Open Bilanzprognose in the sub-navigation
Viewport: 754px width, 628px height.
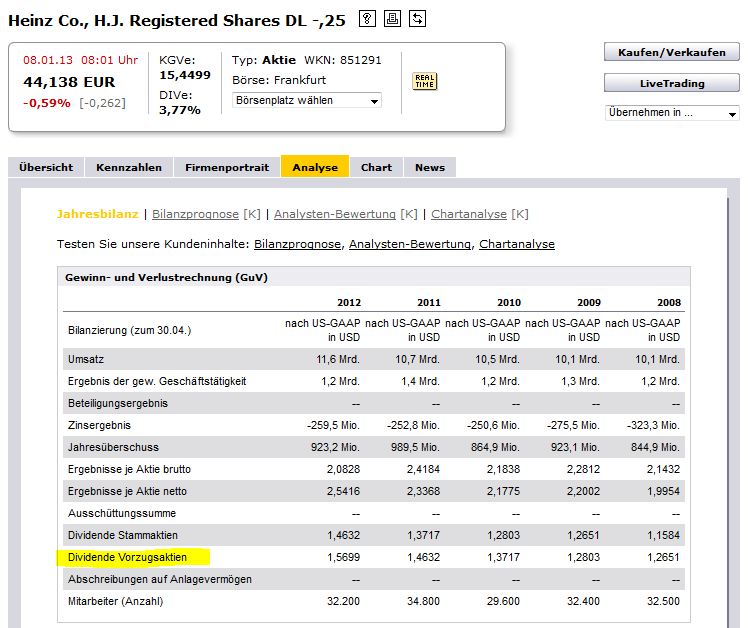(196, 214)
